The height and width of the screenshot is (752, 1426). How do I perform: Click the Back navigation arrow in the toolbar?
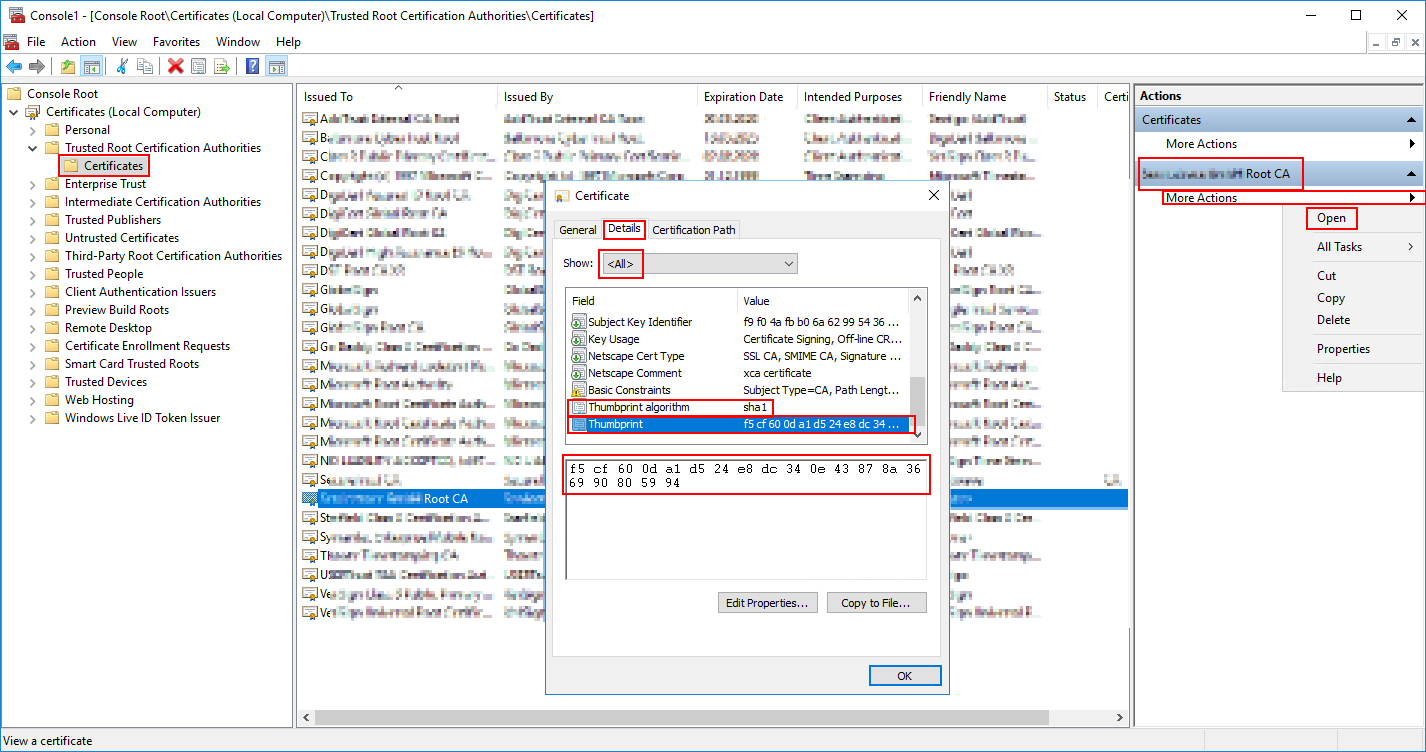point(13,66)
